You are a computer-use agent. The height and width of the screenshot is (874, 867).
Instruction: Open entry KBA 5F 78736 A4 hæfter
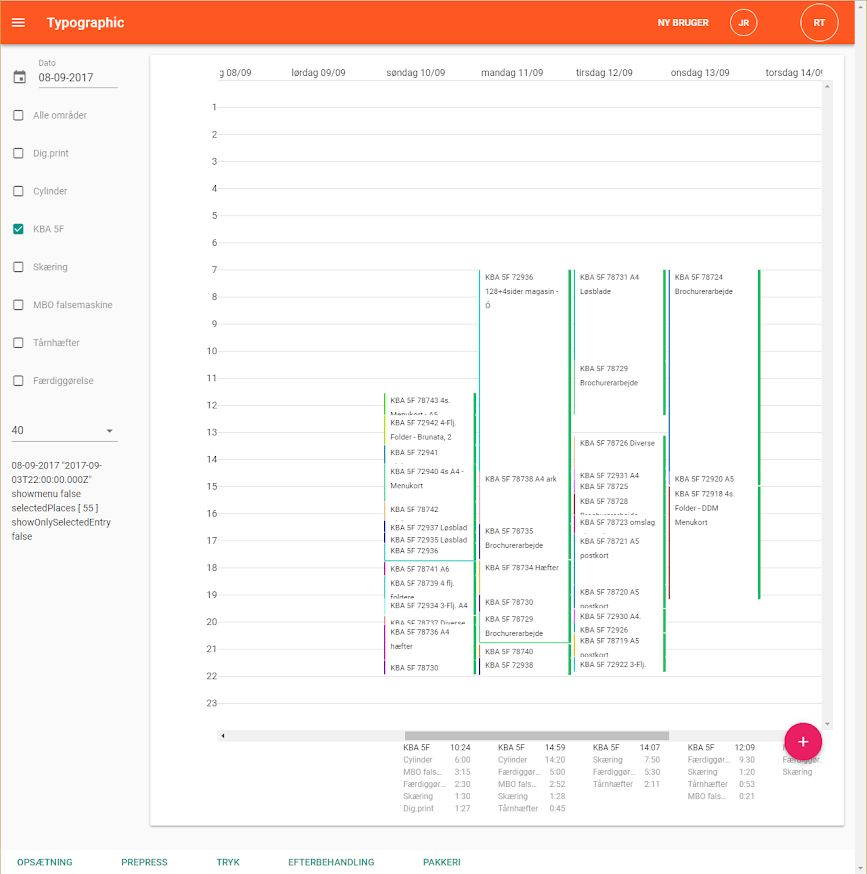tap(428, 643)
